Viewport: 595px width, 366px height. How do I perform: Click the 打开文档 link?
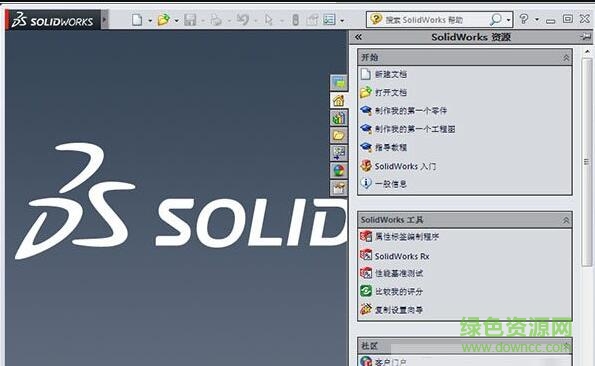[x=391, y=93]
